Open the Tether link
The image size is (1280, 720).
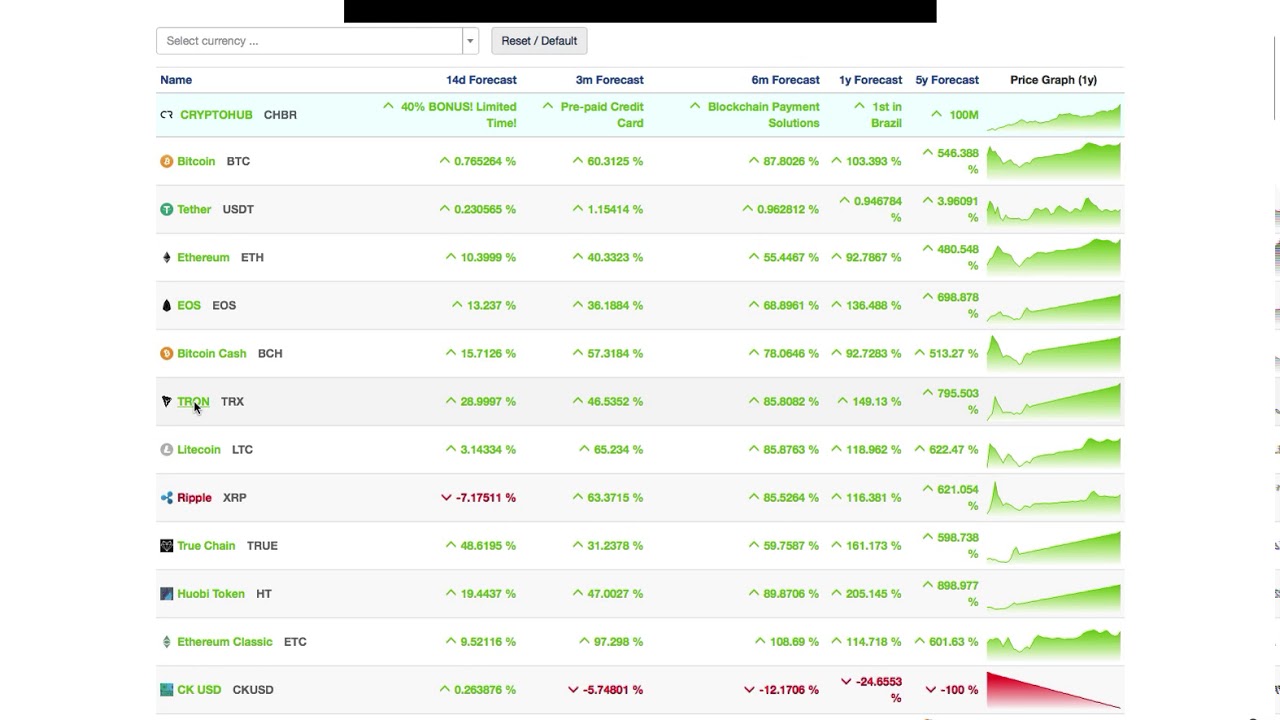point(194,209)
